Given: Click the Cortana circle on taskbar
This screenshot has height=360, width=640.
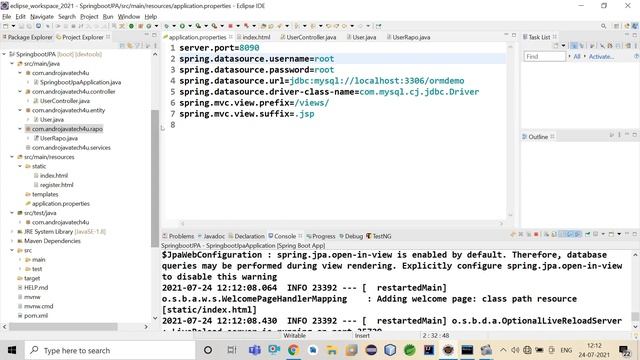Looking at the screenshot, I should point(208,350).
